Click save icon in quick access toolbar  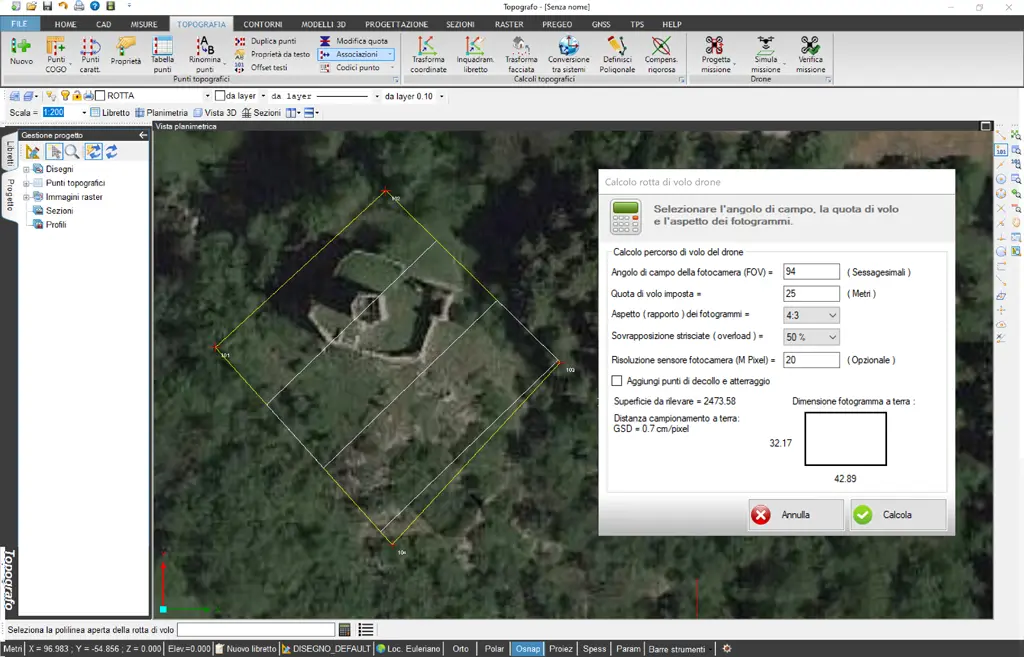(47, 7)
